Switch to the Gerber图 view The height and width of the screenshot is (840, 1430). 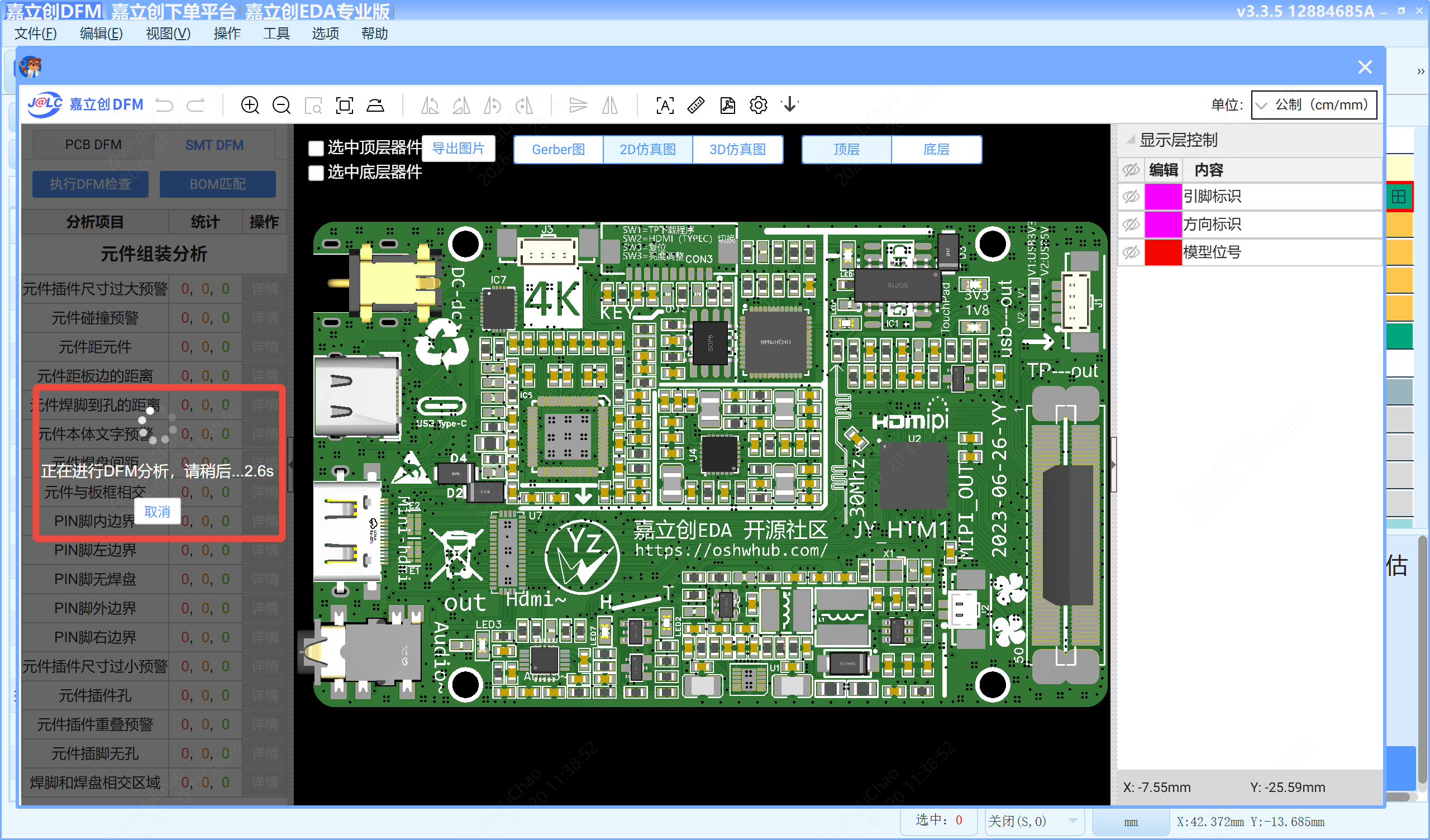click(559, 149)
